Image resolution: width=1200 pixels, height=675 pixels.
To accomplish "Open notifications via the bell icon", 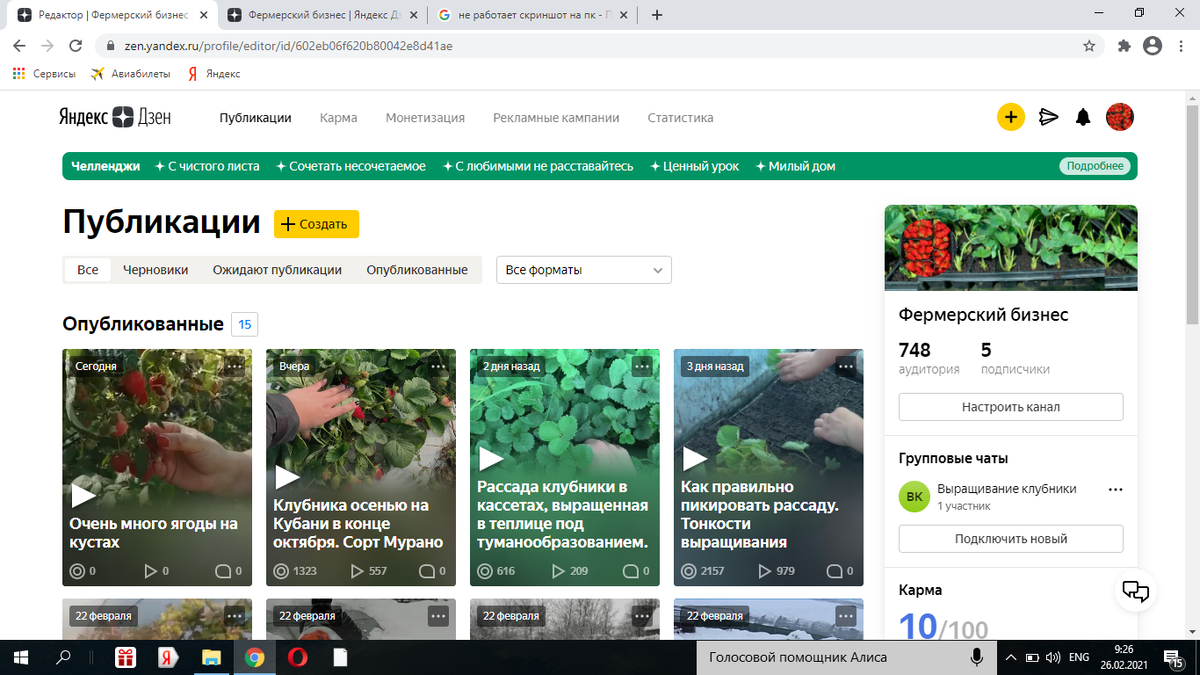I will pyautogui.click(x=1082, y=117).
